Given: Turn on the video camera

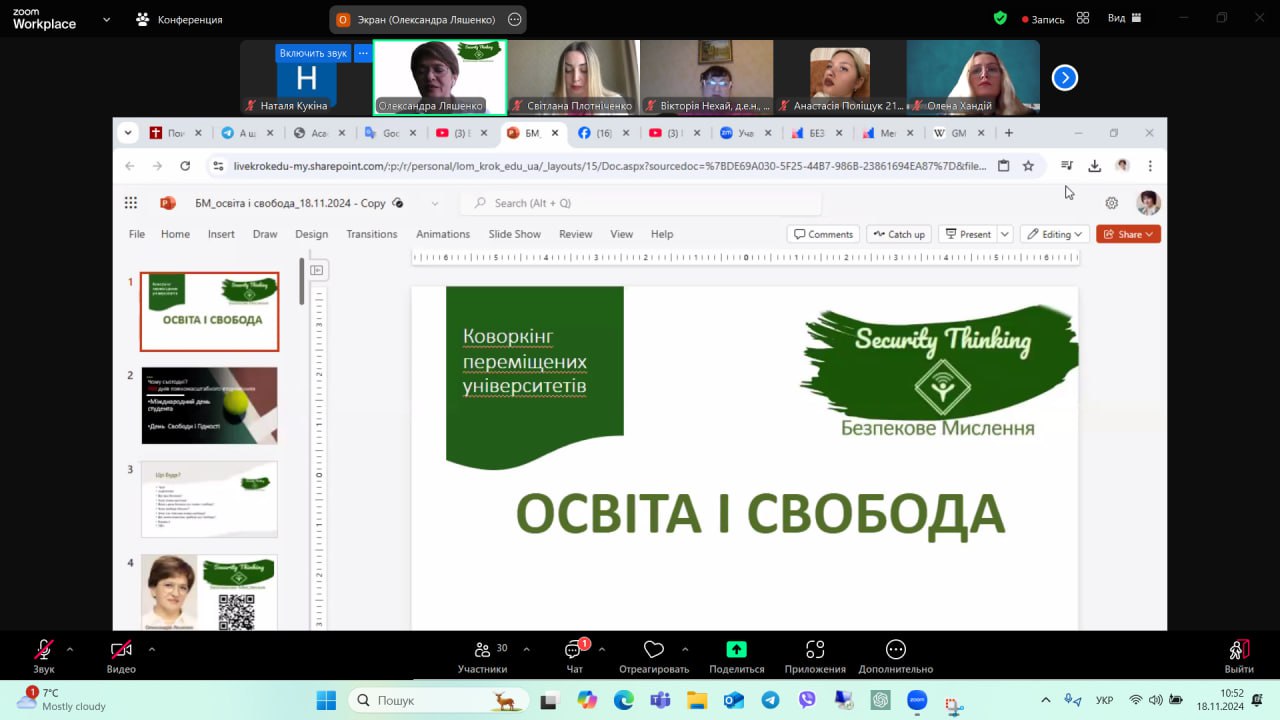Looking at the screenshot, I should [x=121, y=650].
